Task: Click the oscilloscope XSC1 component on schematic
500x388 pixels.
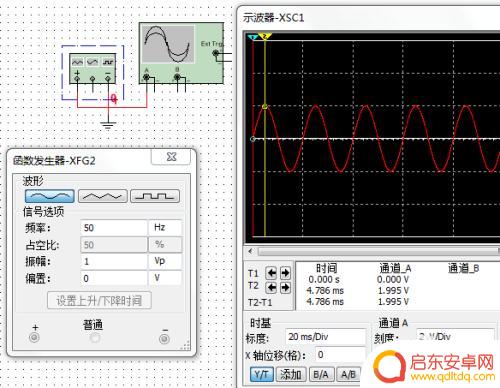Action: click(181, 53)
